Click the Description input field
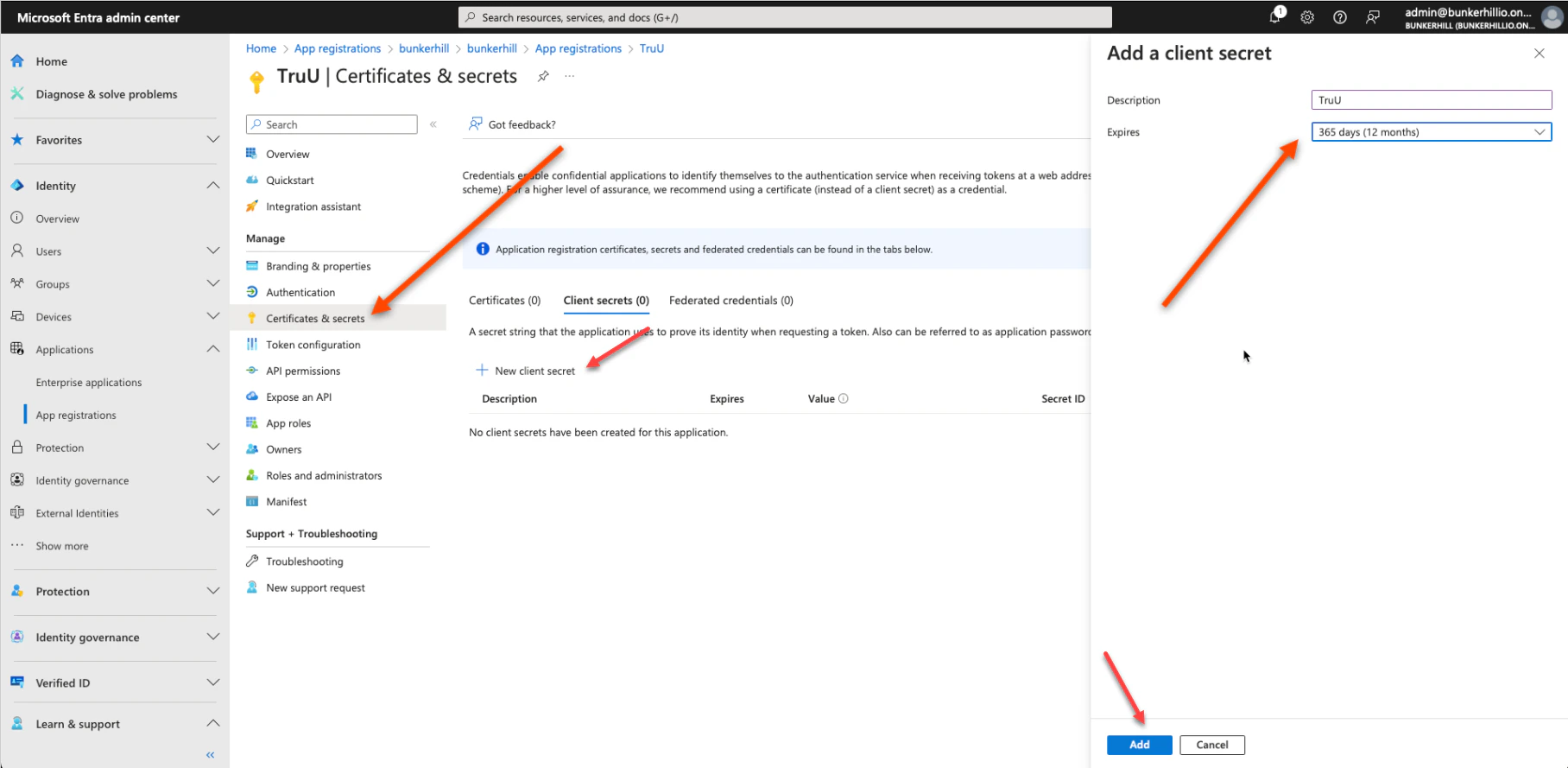The image size is (1568, 768). tap(1432, 100)
